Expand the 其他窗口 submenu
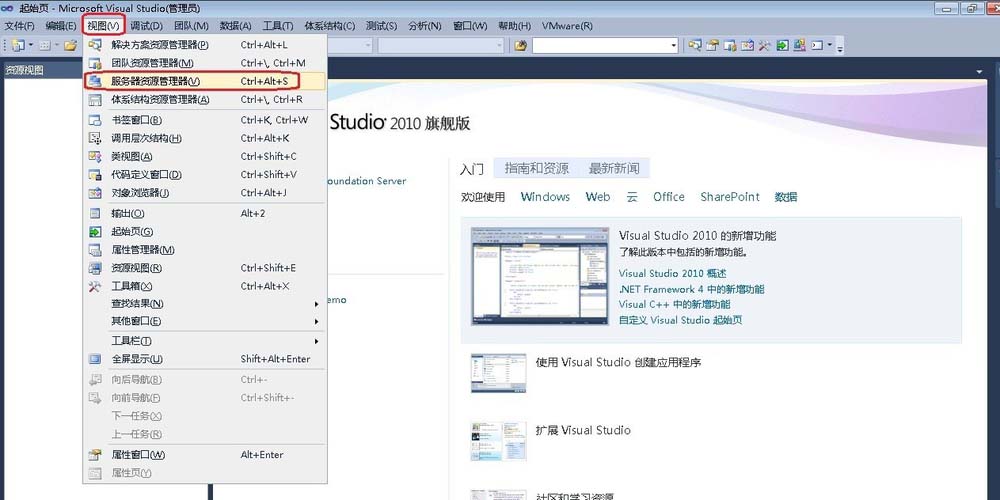Viewport: 1000px width, 500px height. tap(205, 321)
